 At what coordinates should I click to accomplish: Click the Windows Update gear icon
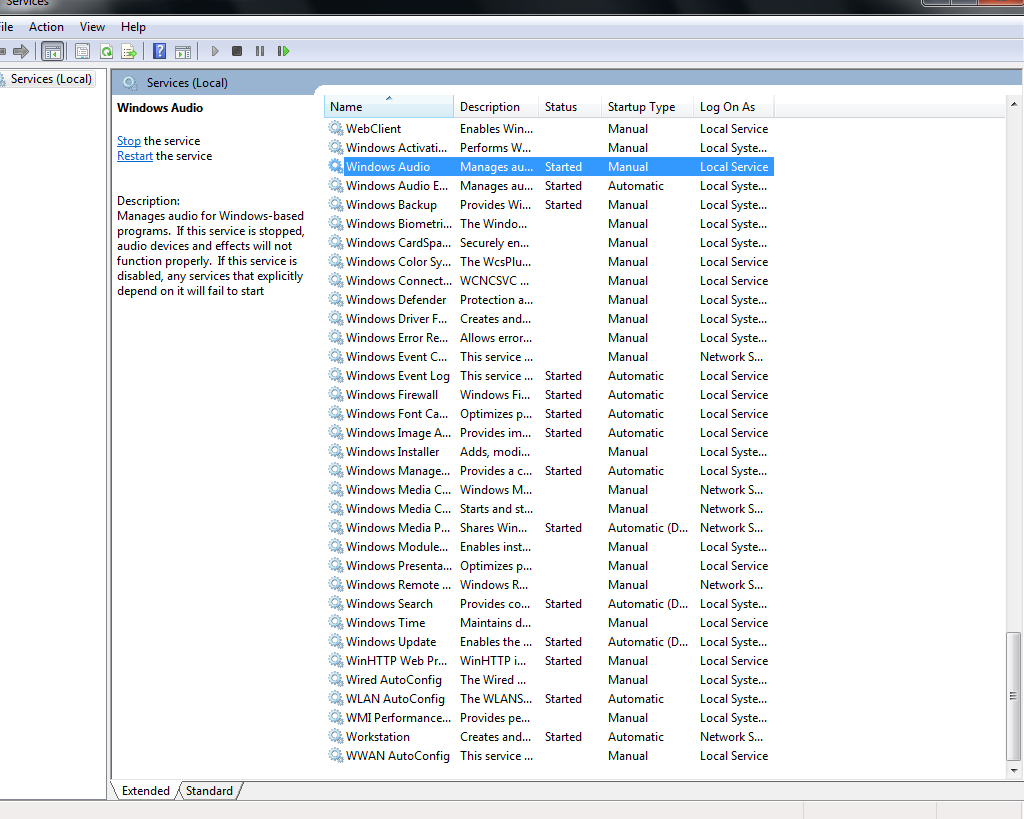click(336, 641)
